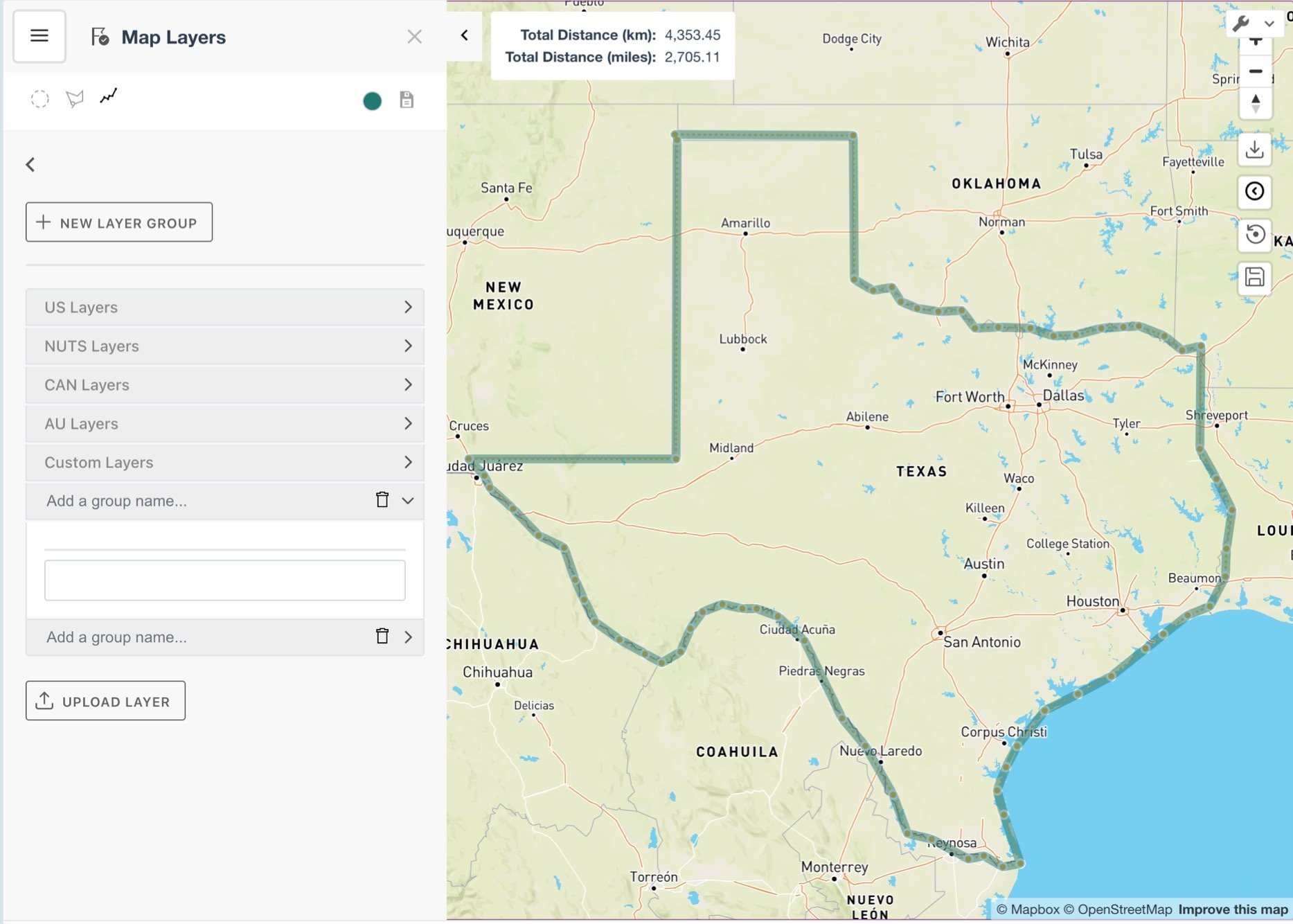This screenshot has height=924, width=1293.
Task: Click the circled back arrow map icon
Action: click(x=1254, y=191)
